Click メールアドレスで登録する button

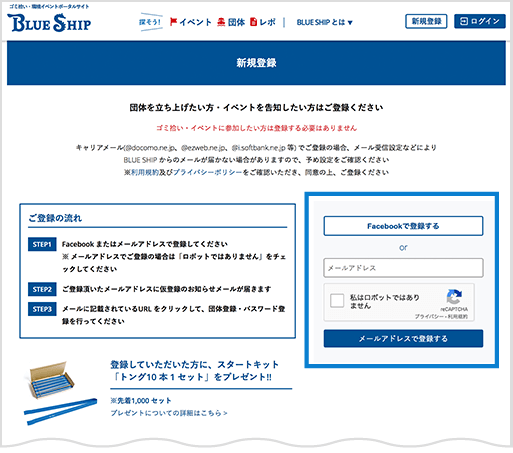[x=403, y=339]
